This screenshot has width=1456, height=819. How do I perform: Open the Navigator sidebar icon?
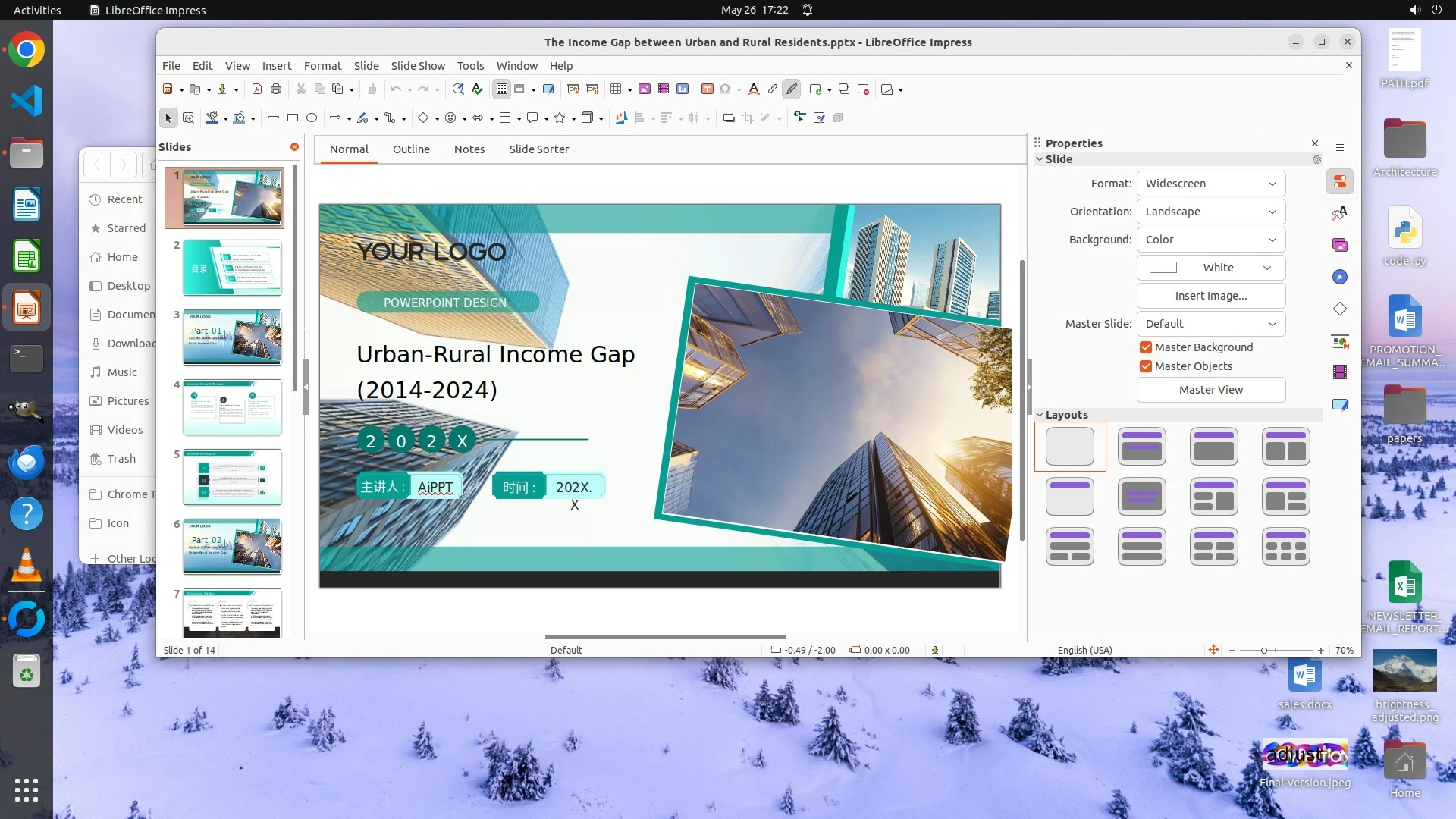point(1340,278)
